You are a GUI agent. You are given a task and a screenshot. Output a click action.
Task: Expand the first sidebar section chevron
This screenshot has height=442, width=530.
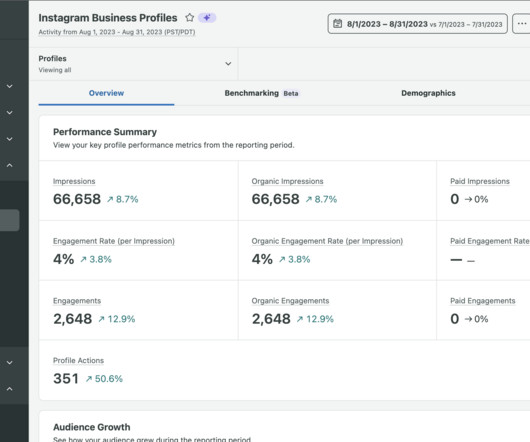coord(9,86)
